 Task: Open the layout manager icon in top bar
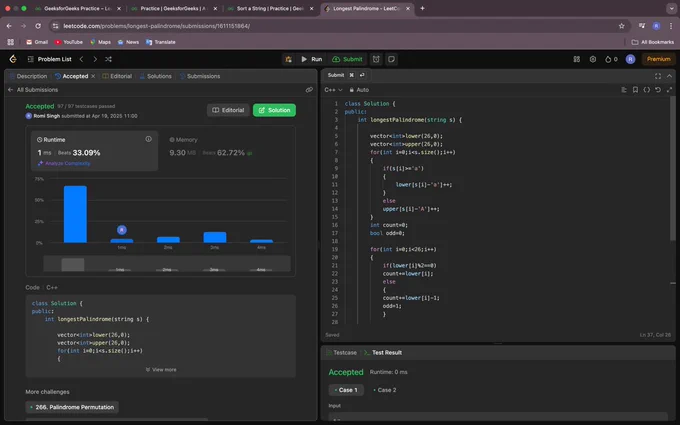point(577,59)
